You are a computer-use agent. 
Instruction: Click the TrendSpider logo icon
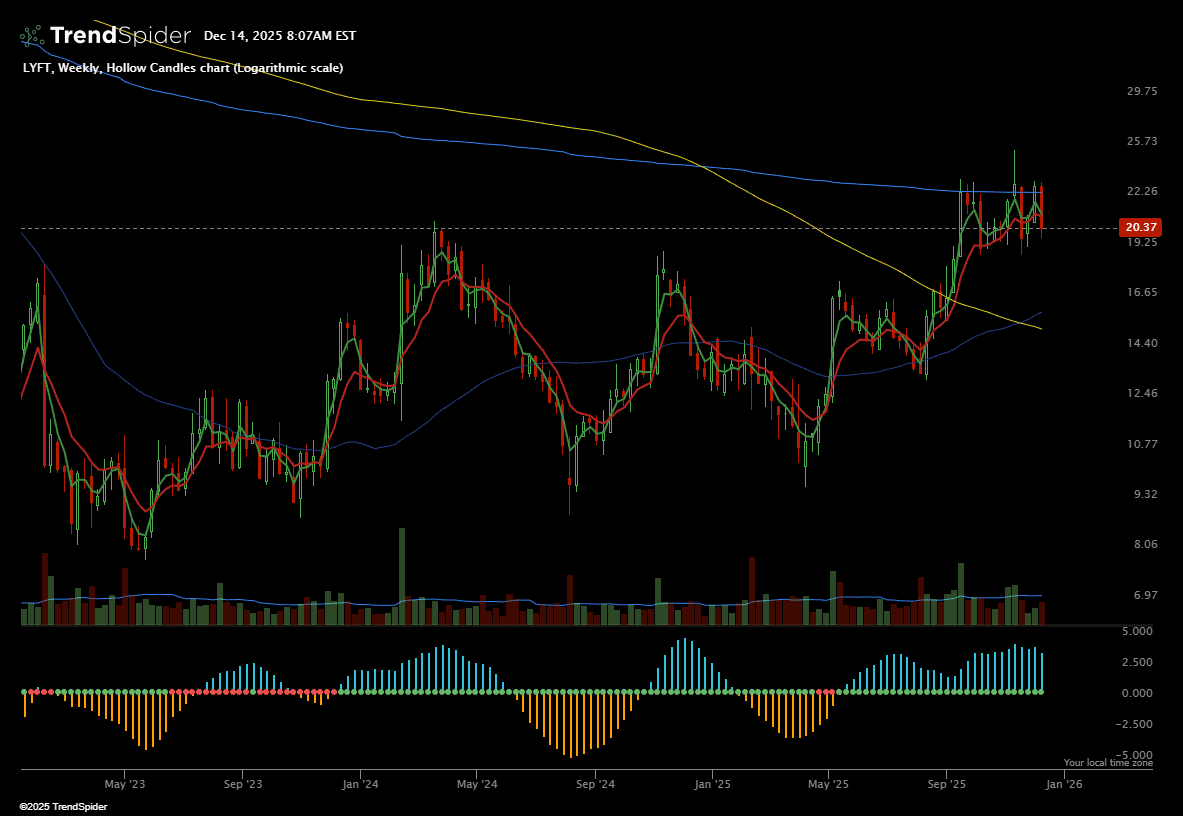[32, 36]
